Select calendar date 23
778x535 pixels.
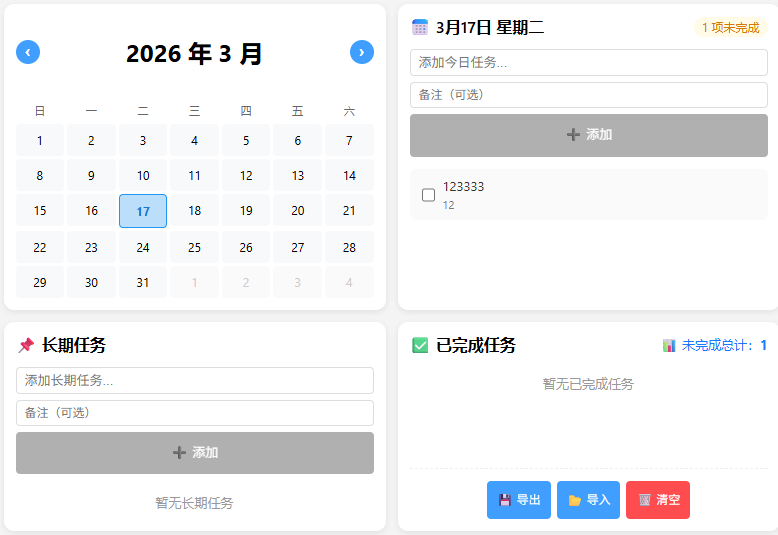coord(91,247)
